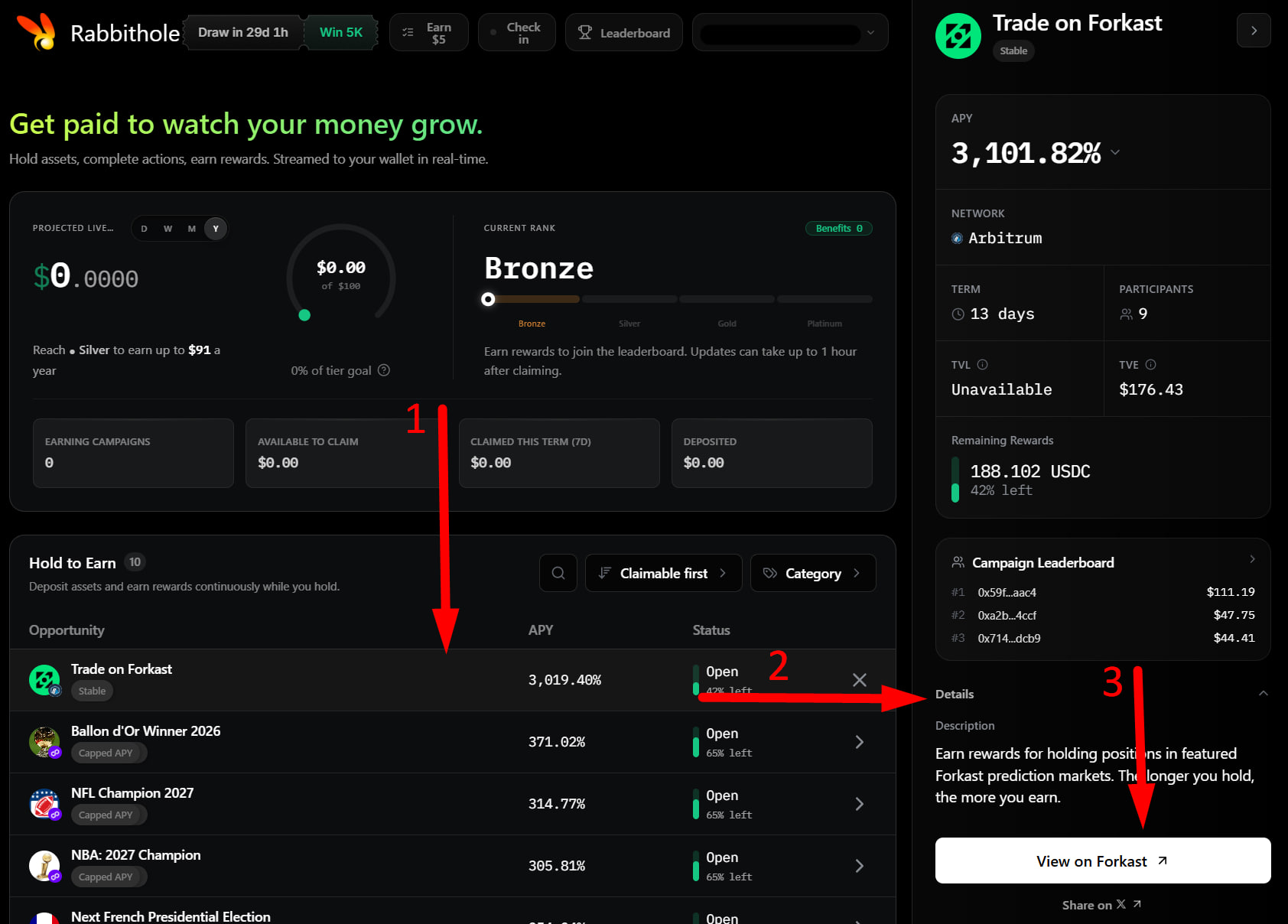Viewport: 1288px width, 924px height.
Task: Click the Stable tag in Forkast row
Action: (93, 691)
